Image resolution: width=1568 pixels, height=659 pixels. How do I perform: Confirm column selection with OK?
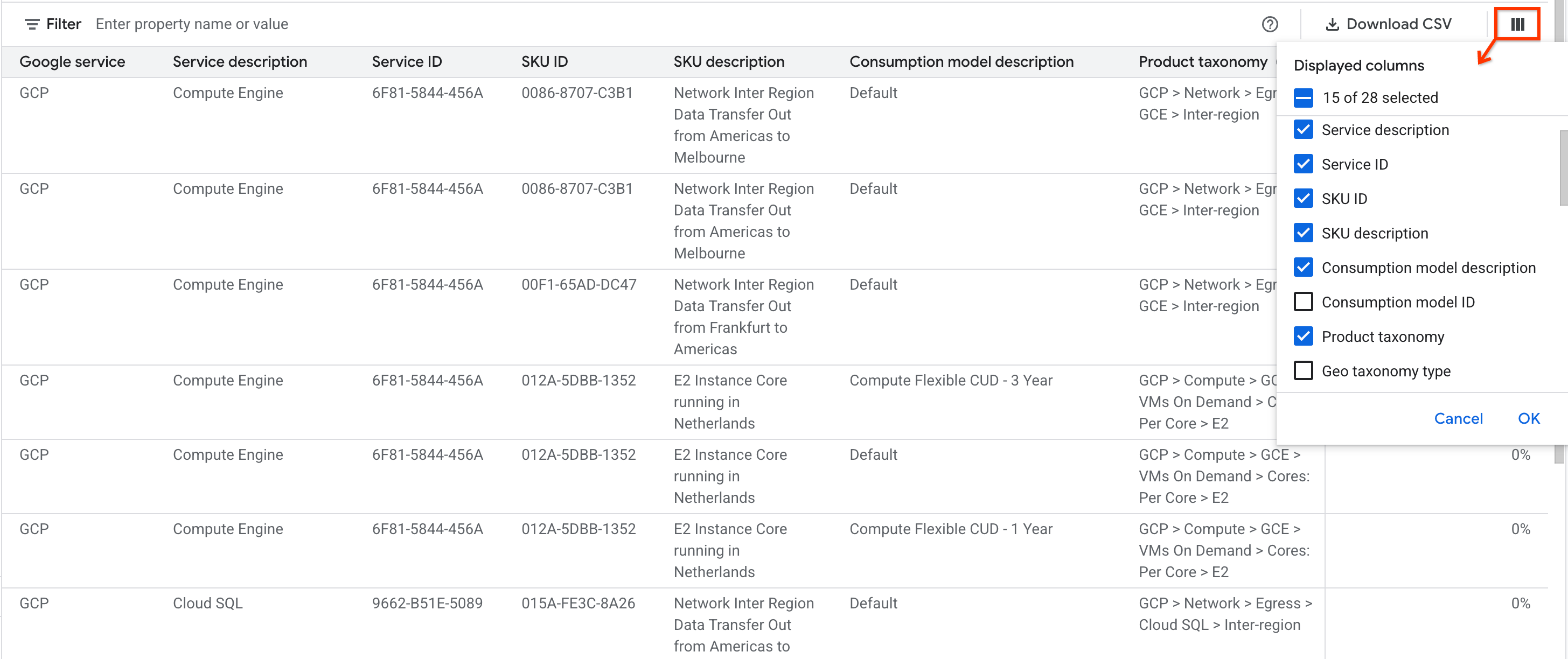click(x=1529, y=418)
